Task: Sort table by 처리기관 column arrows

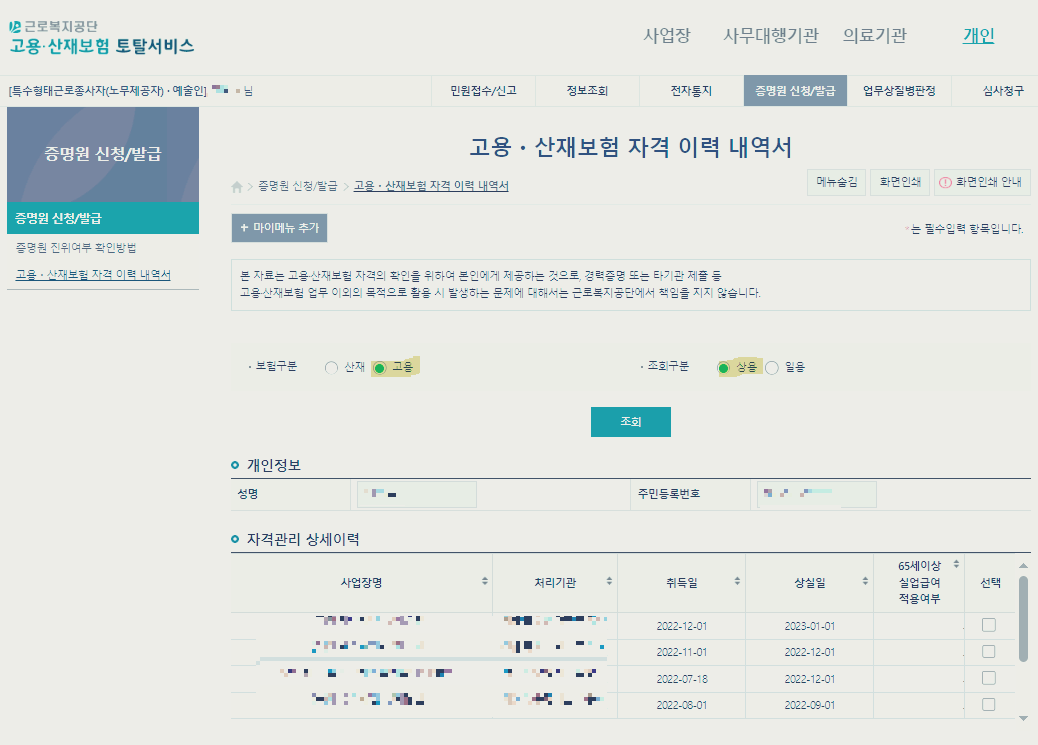Action: pyautogui.click(x=609, y=581)
